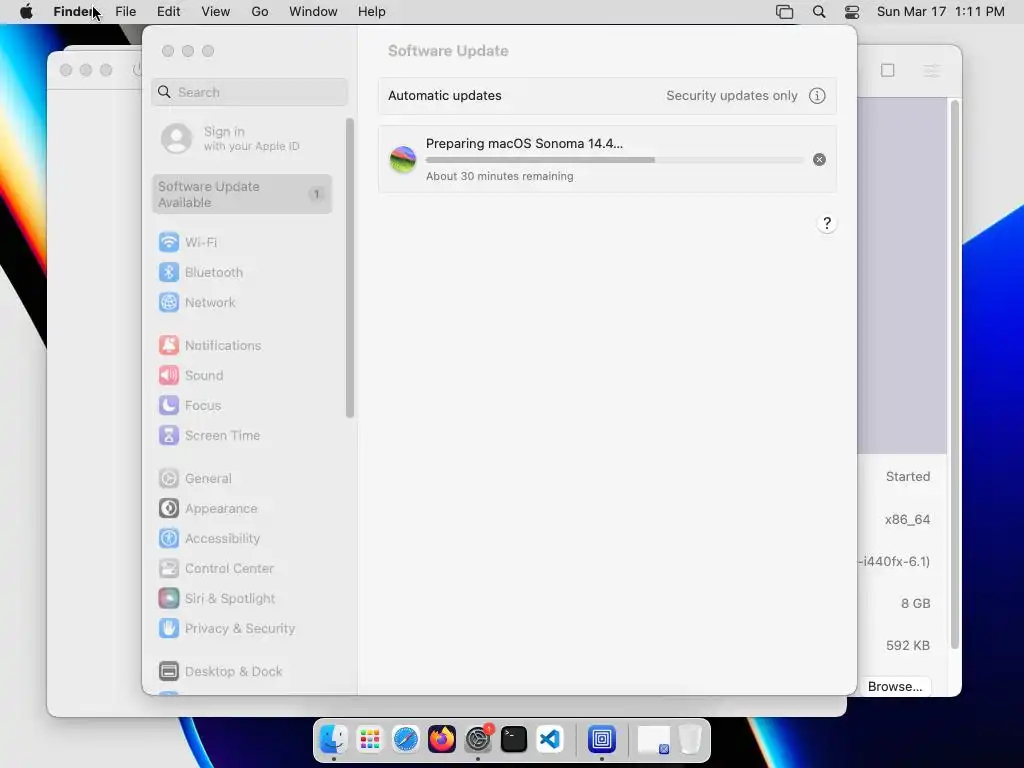This screenshot has width=1024, height=768.
Task: Select Network in the sidebar
Action: (197, 302)
